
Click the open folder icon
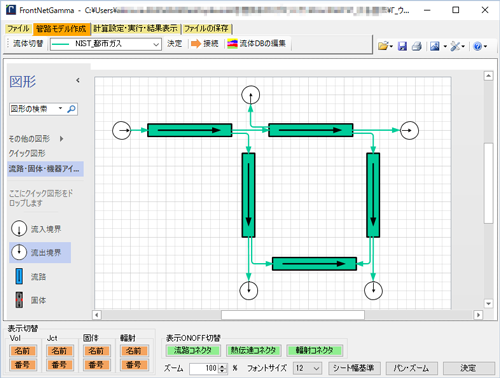tap(383, 46)
